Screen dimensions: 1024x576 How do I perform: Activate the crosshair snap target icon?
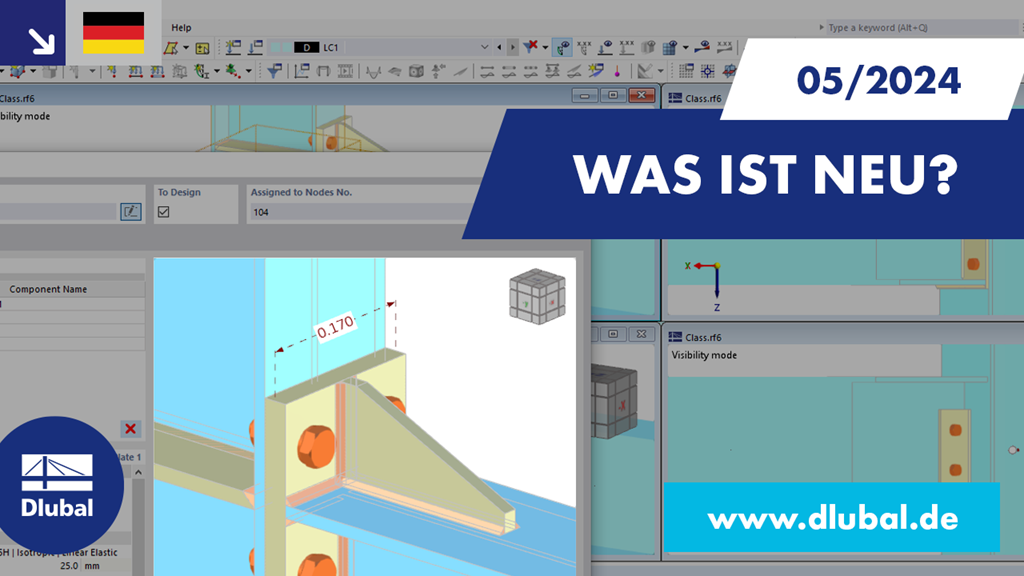tap(707, 71)
